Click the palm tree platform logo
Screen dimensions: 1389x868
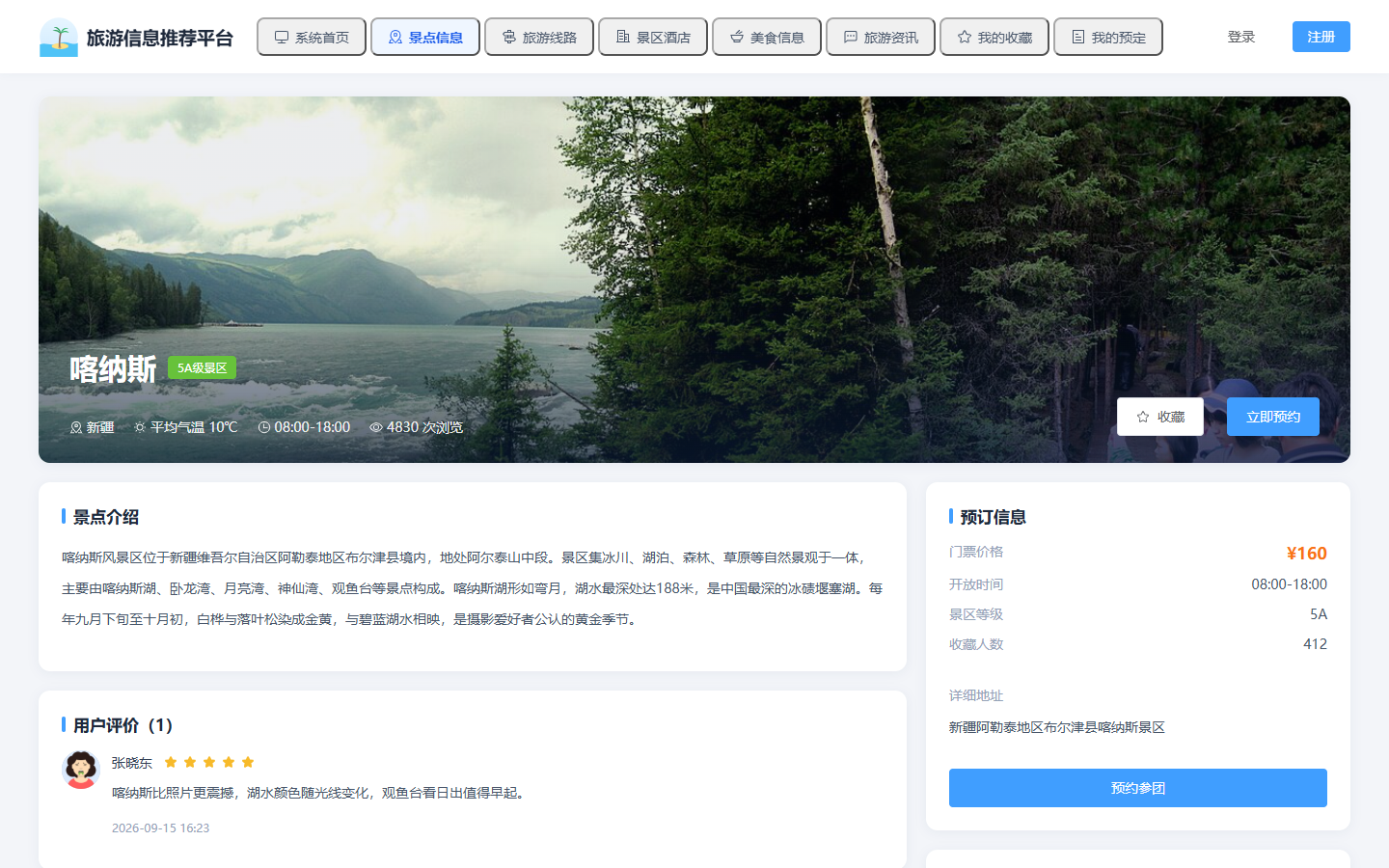pos(59,38)
